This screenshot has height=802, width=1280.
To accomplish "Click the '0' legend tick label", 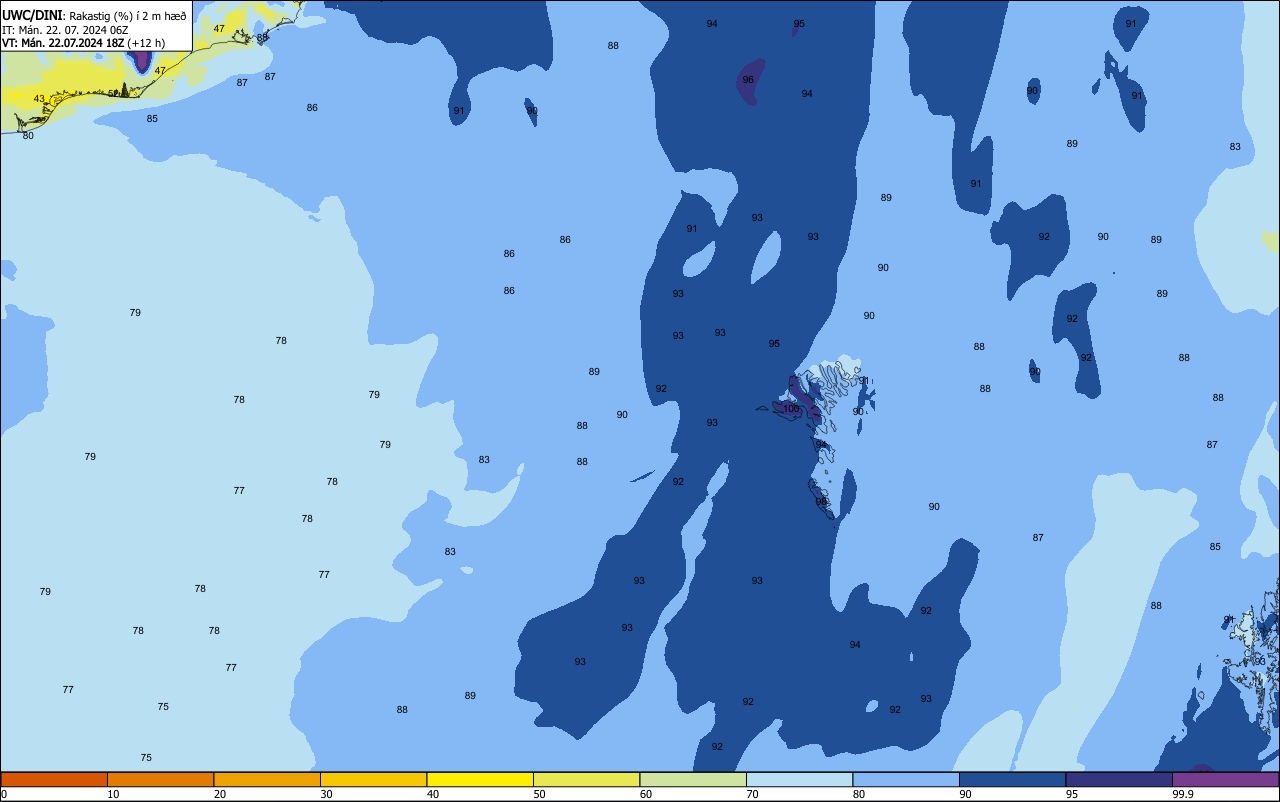I will (4, 794).
